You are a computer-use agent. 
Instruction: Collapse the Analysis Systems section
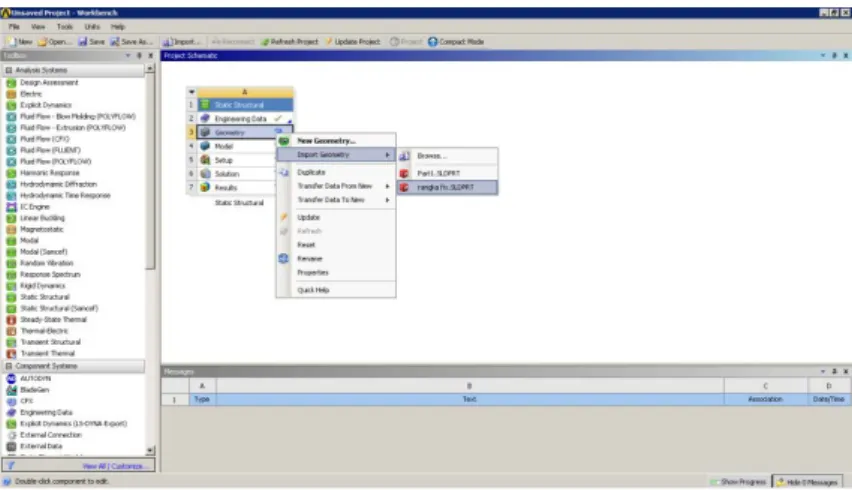pos(9,71)
